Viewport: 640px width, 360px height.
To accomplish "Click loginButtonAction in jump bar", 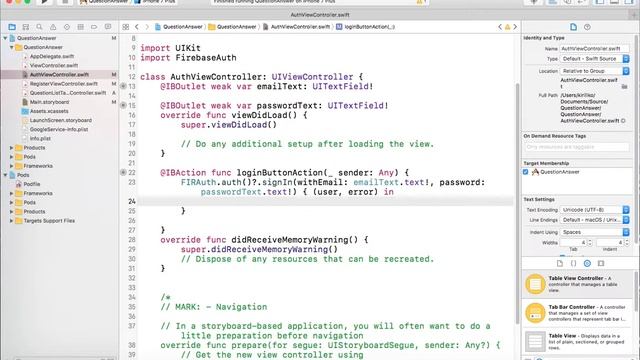I will tap(366, 27).
